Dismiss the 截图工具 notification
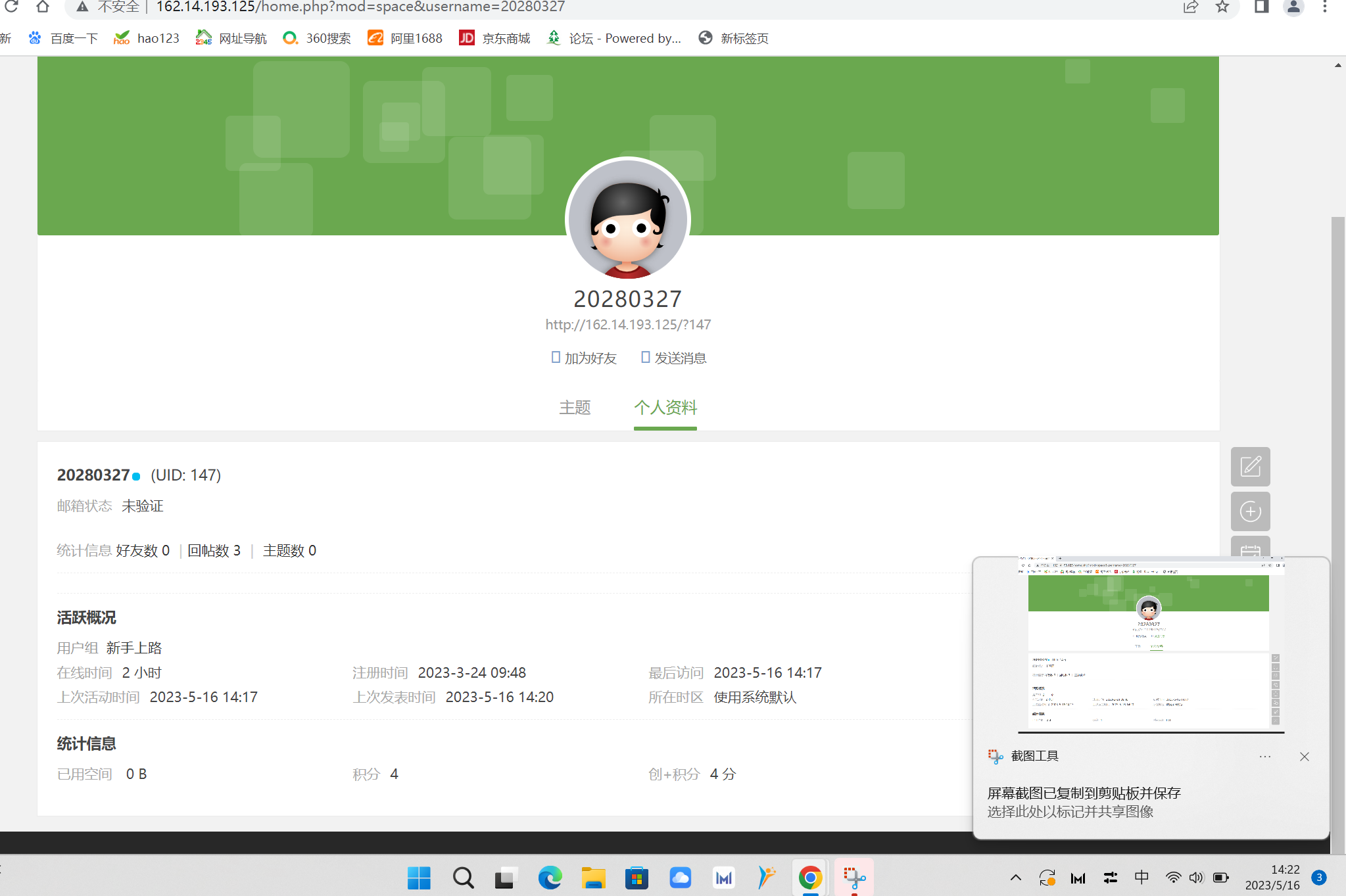 [x=1305, y=757]
